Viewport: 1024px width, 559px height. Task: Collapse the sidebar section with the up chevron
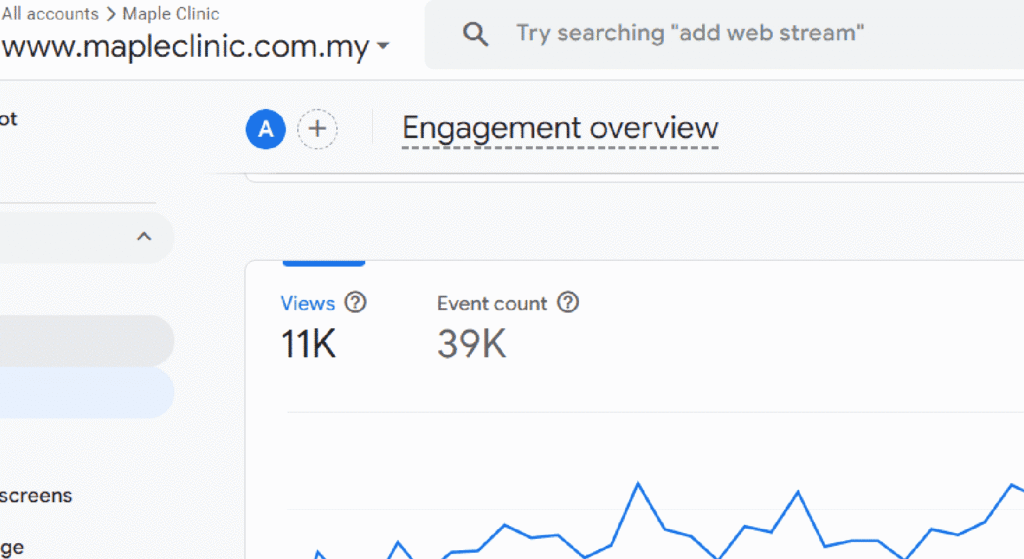click(144, 237)
